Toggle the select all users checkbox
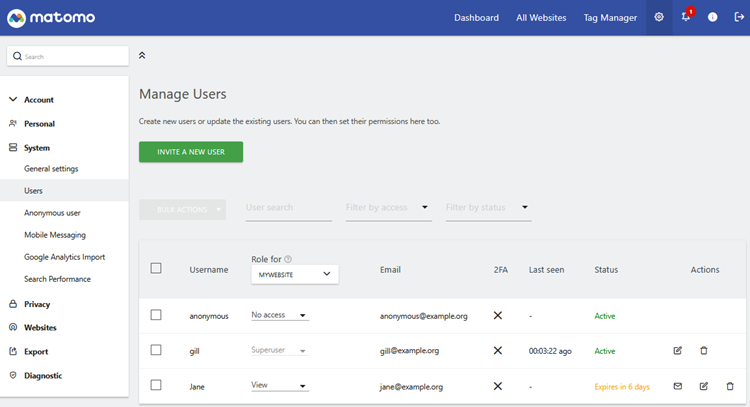The image size is (750, 407). point(156,268)
